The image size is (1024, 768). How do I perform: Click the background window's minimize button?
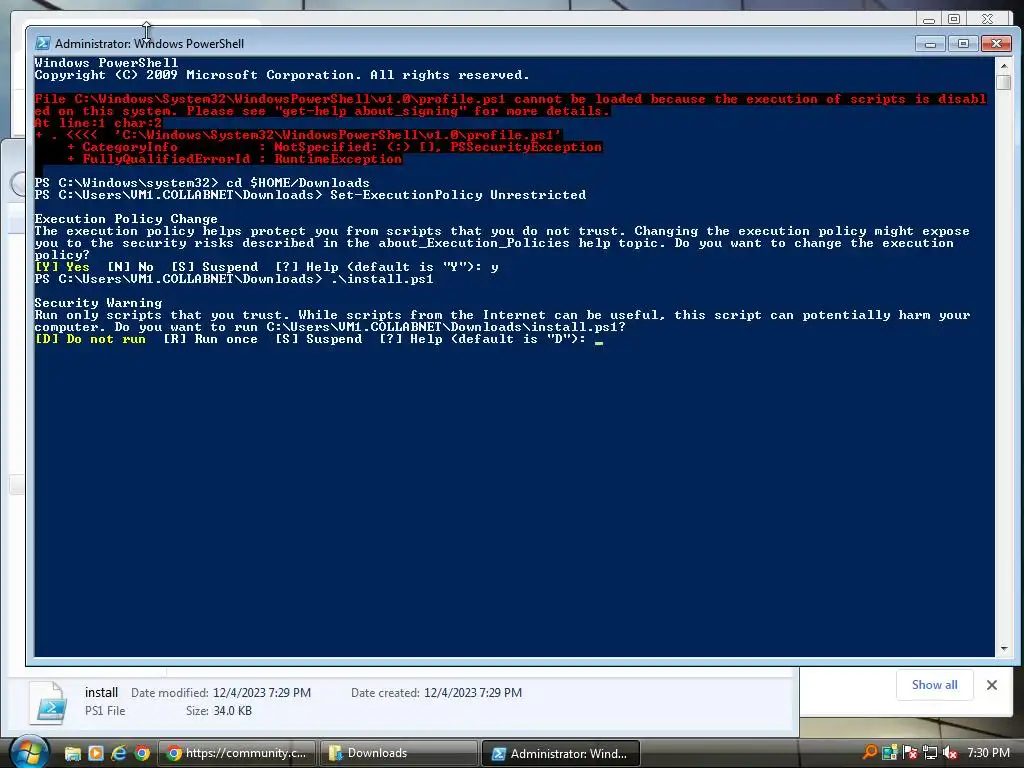929,19
